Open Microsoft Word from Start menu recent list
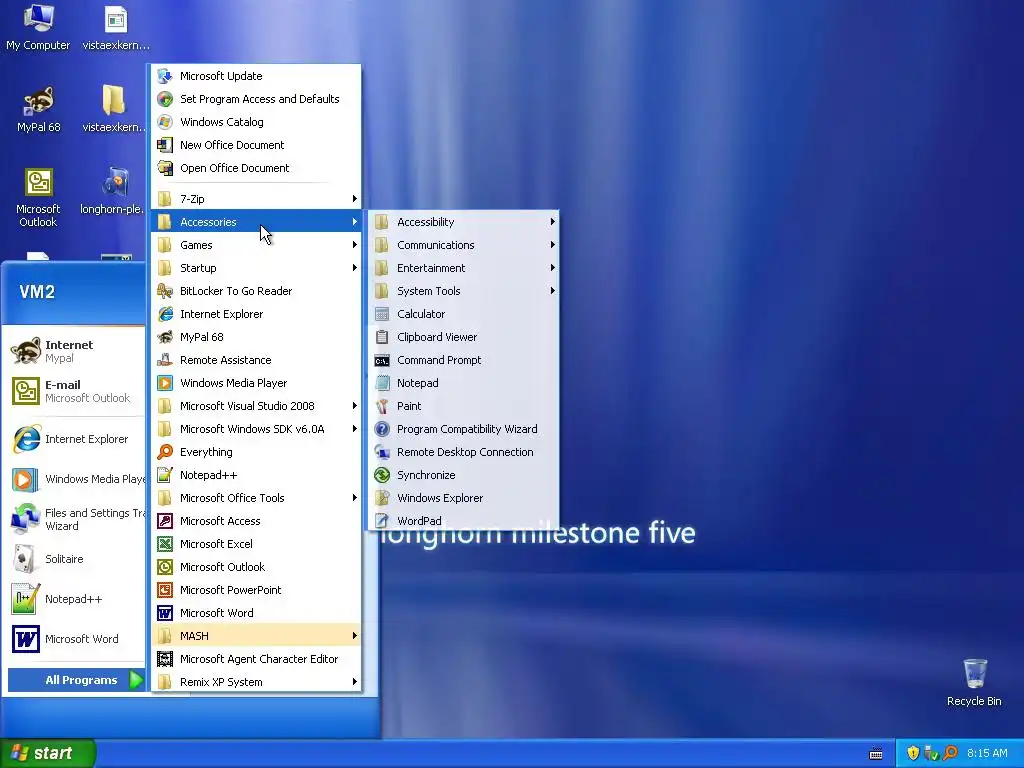 coord(74,639)
